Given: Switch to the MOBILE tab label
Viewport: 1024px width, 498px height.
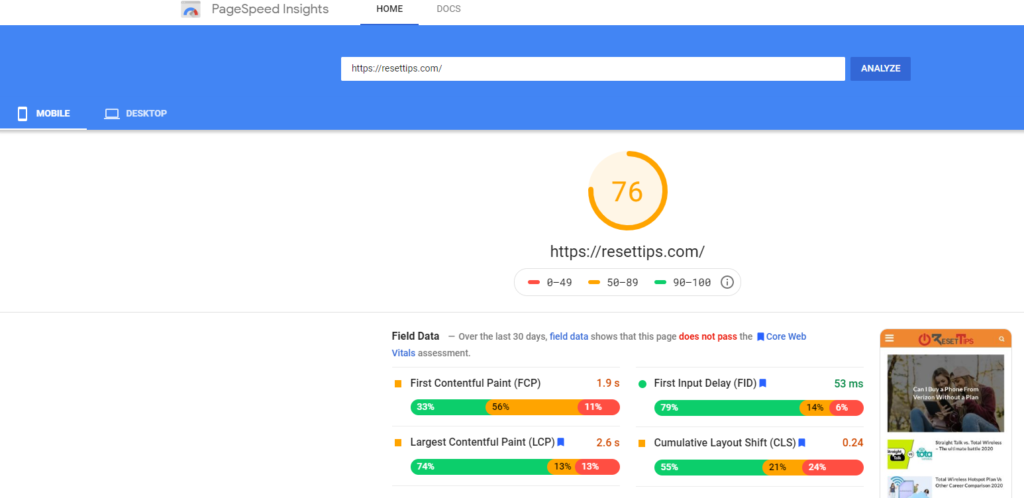Looking at the screenshot, I should (53, 114).
